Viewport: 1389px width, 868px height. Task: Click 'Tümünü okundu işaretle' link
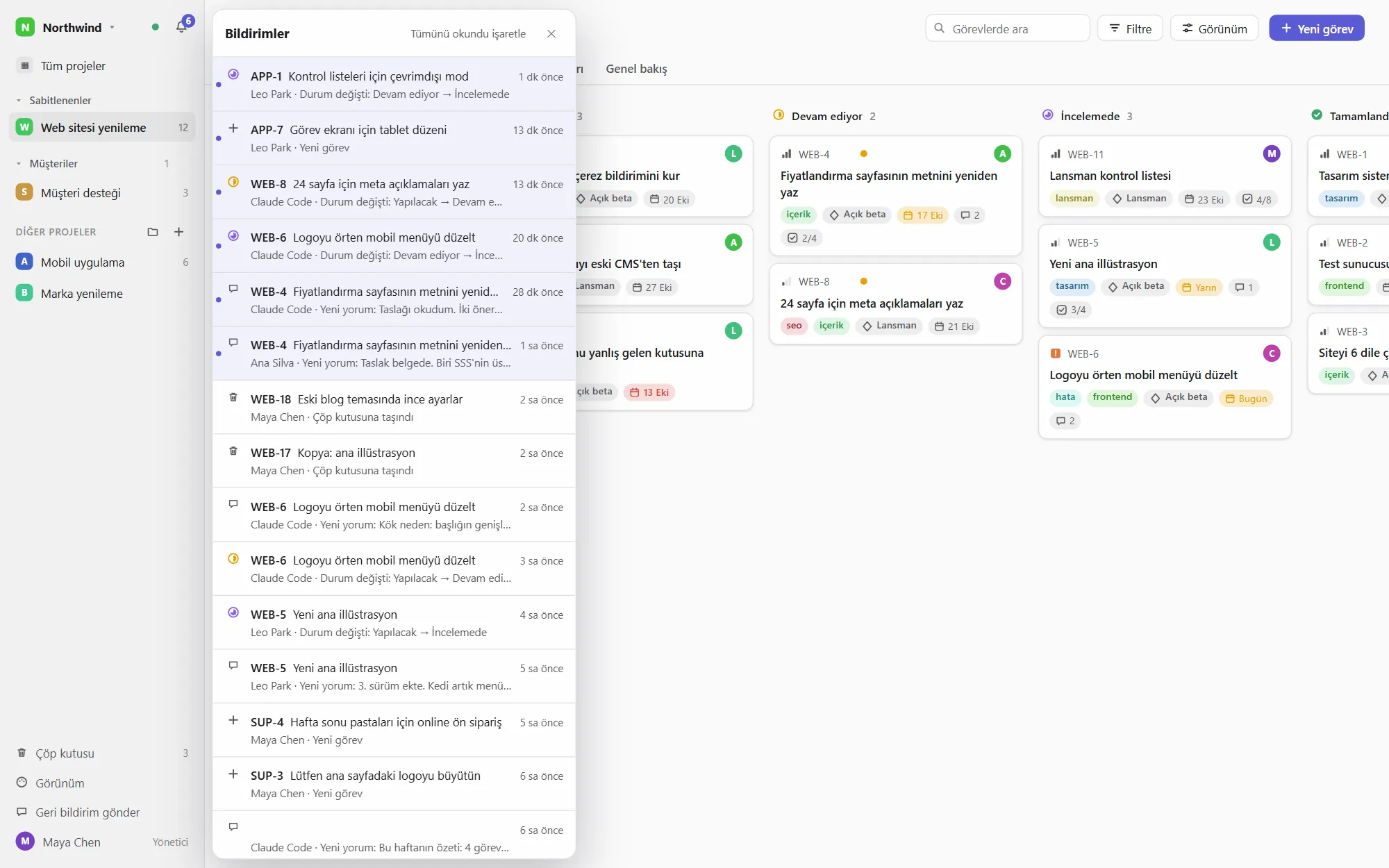pyautogui.click(x=468, y=33)
